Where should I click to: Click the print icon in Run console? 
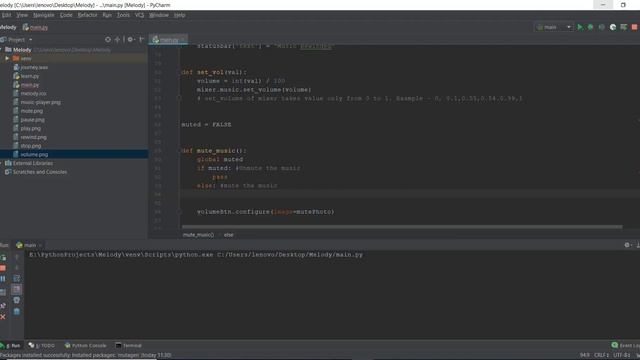(x=16, y=300)
